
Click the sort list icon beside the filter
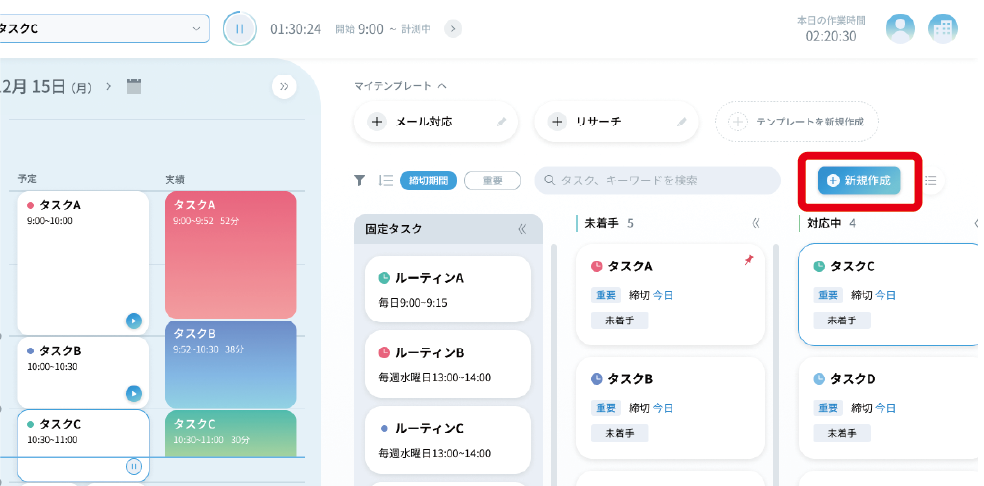click(x=385, y=180)
